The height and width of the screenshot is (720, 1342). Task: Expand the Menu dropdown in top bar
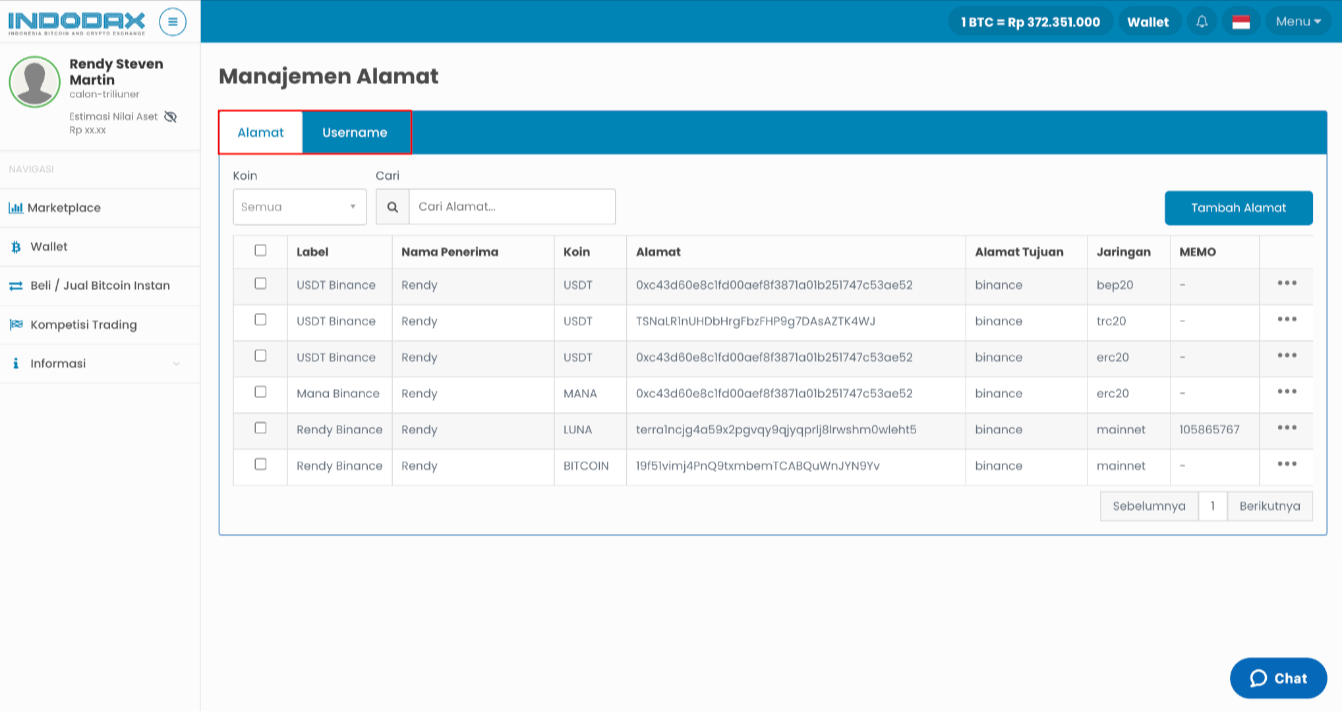(1298, 21)
